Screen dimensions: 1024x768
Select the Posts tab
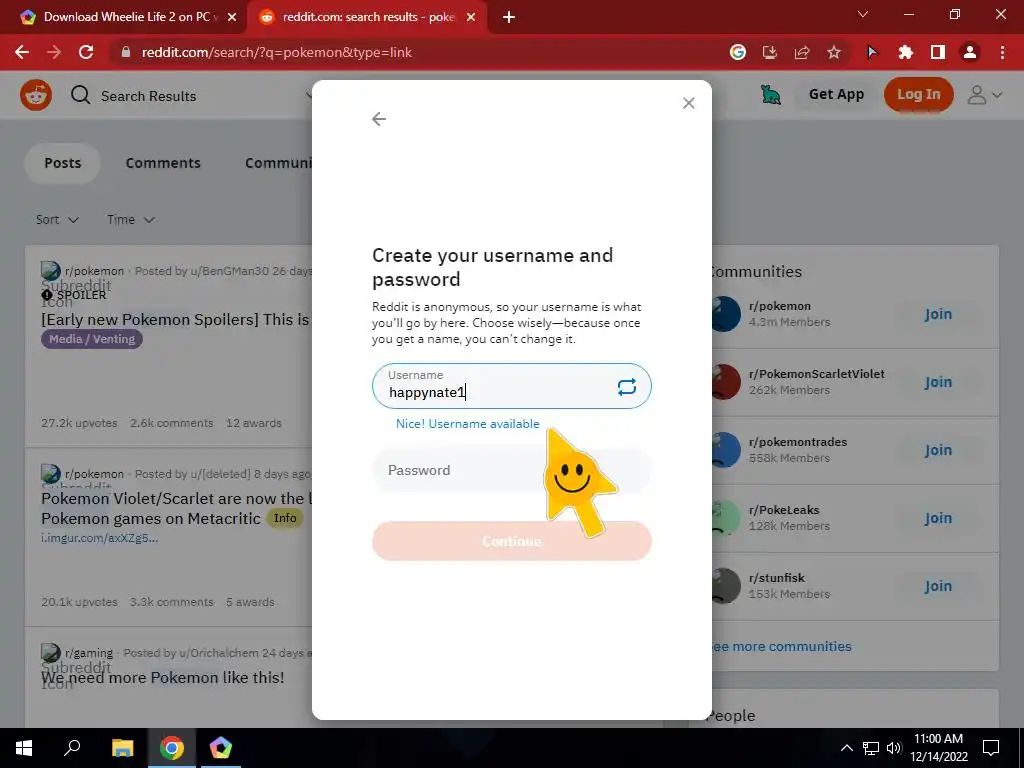pos(63,163)
